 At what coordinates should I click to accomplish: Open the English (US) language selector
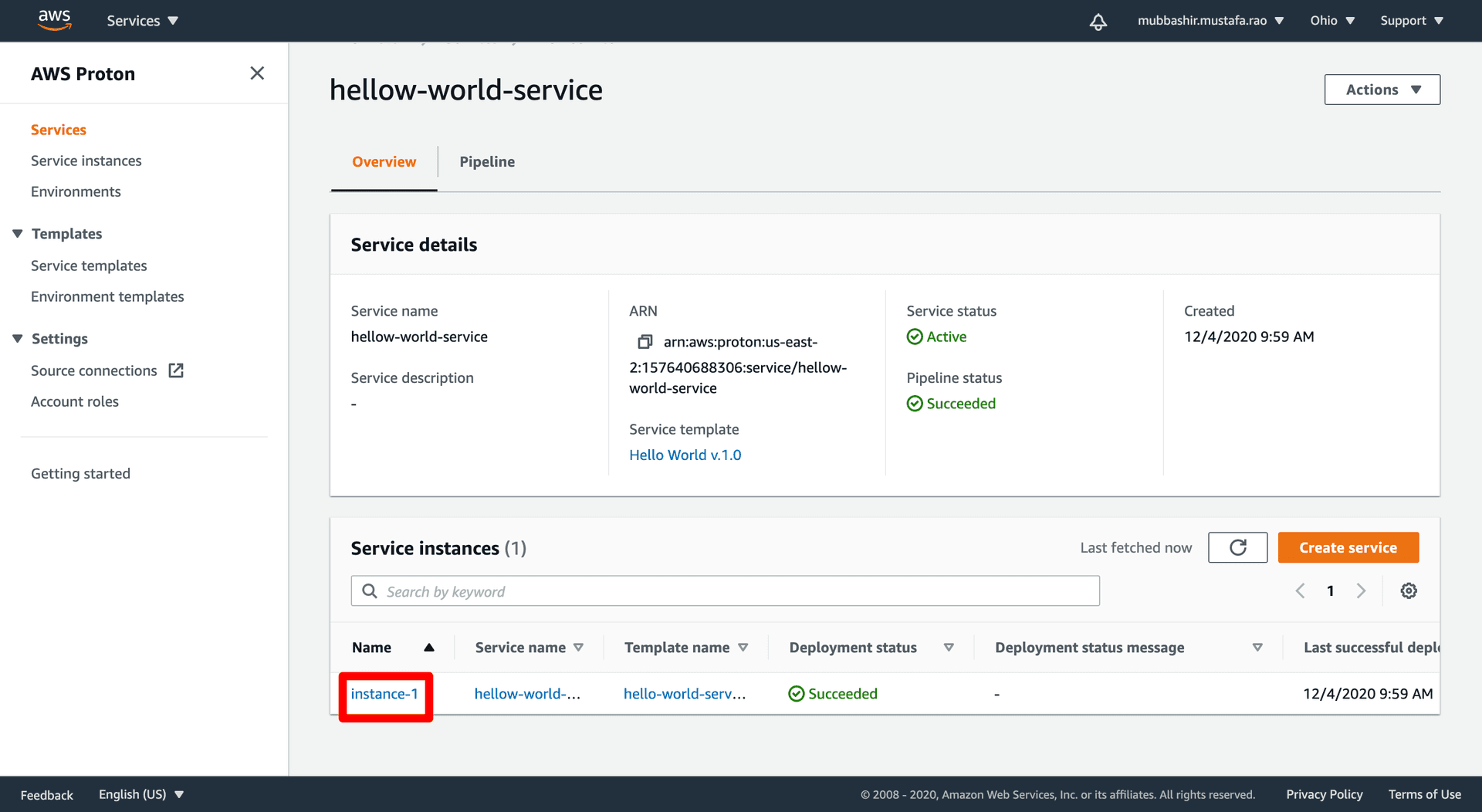(141, 794)
